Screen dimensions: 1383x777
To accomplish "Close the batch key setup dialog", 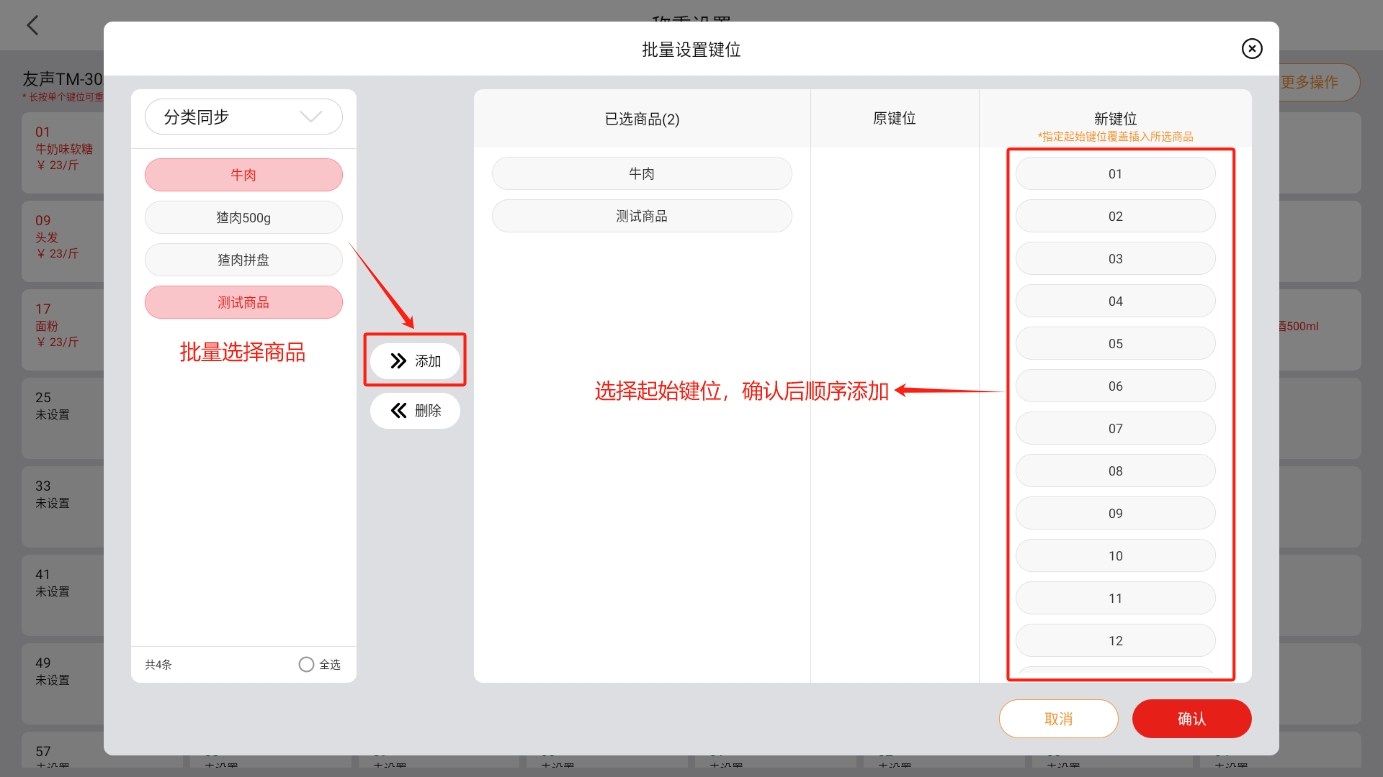I will pyautogui.click(x=1251, y=48).
